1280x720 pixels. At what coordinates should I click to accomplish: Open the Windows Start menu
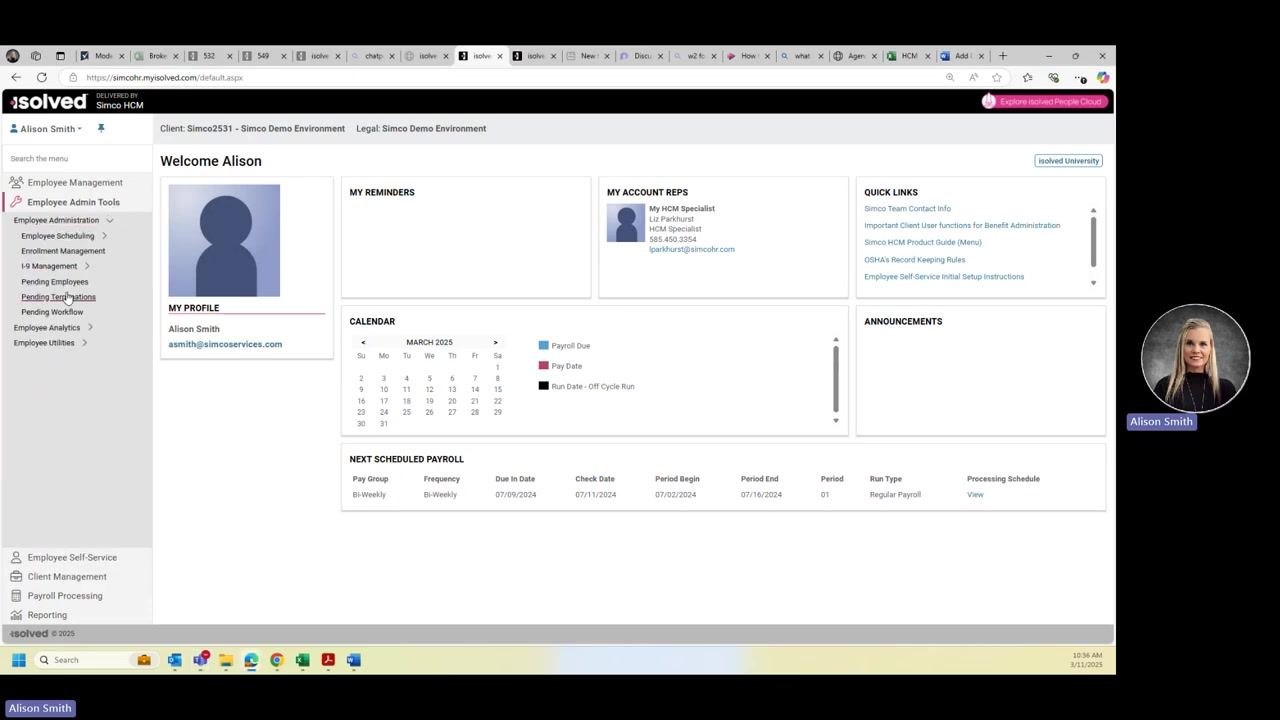click(x=18, y=660)
